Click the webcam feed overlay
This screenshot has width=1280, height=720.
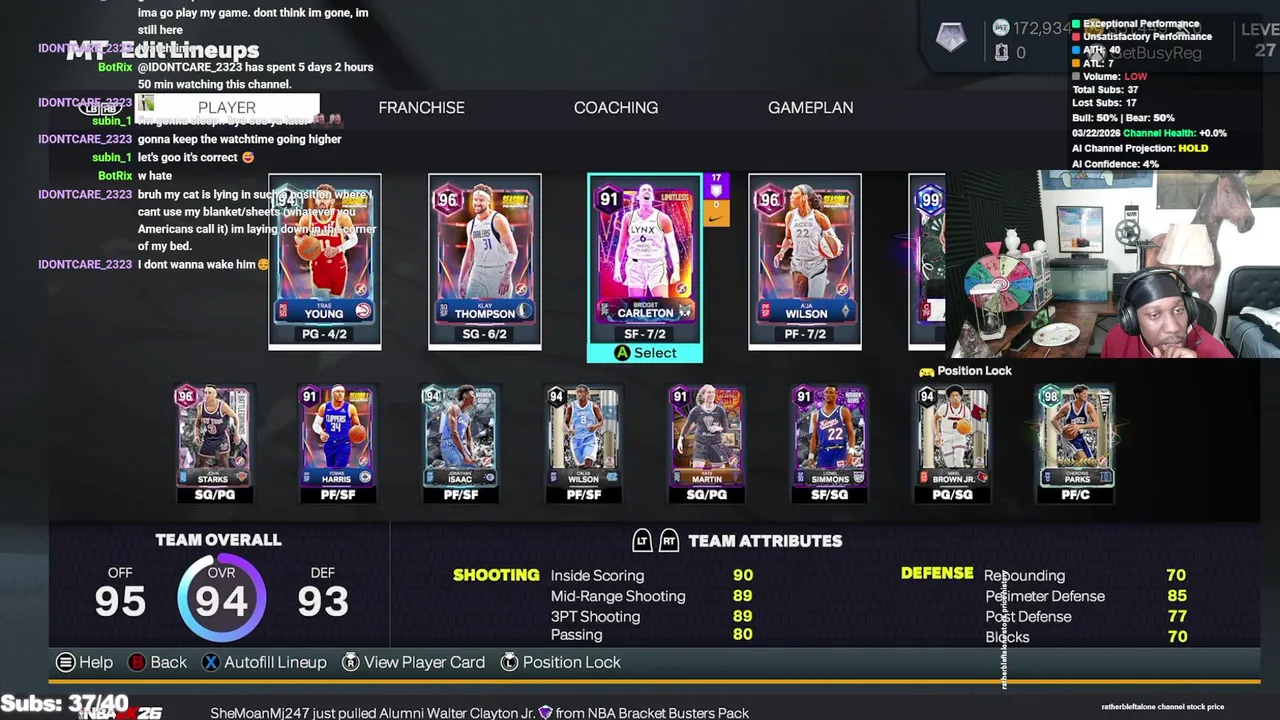click(x=1113, y=264)
